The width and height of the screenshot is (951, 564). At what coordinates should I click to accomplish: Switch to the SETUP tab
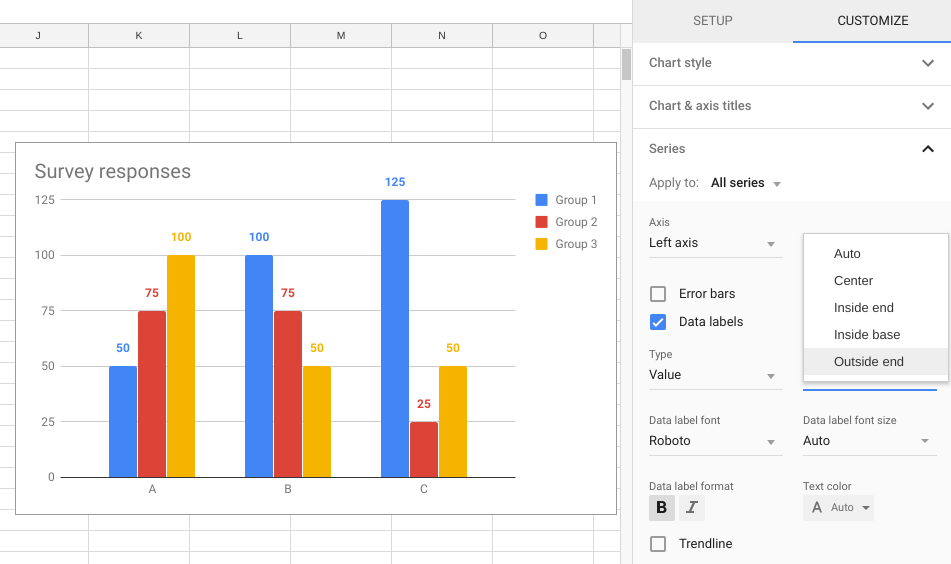713,21
